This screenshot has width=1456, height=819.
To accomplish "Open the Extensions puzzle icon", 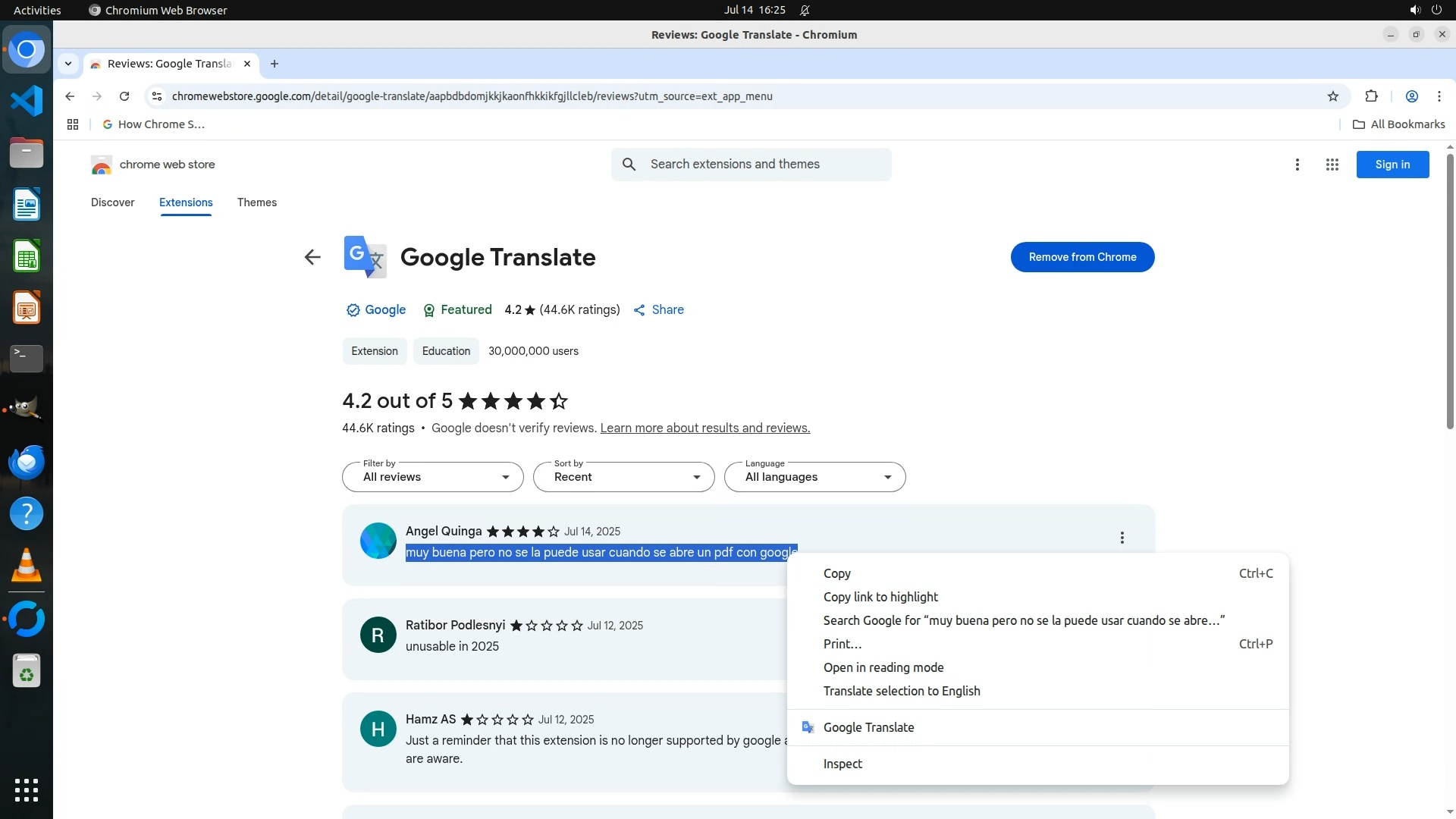I will click(x=1371, y=96).
